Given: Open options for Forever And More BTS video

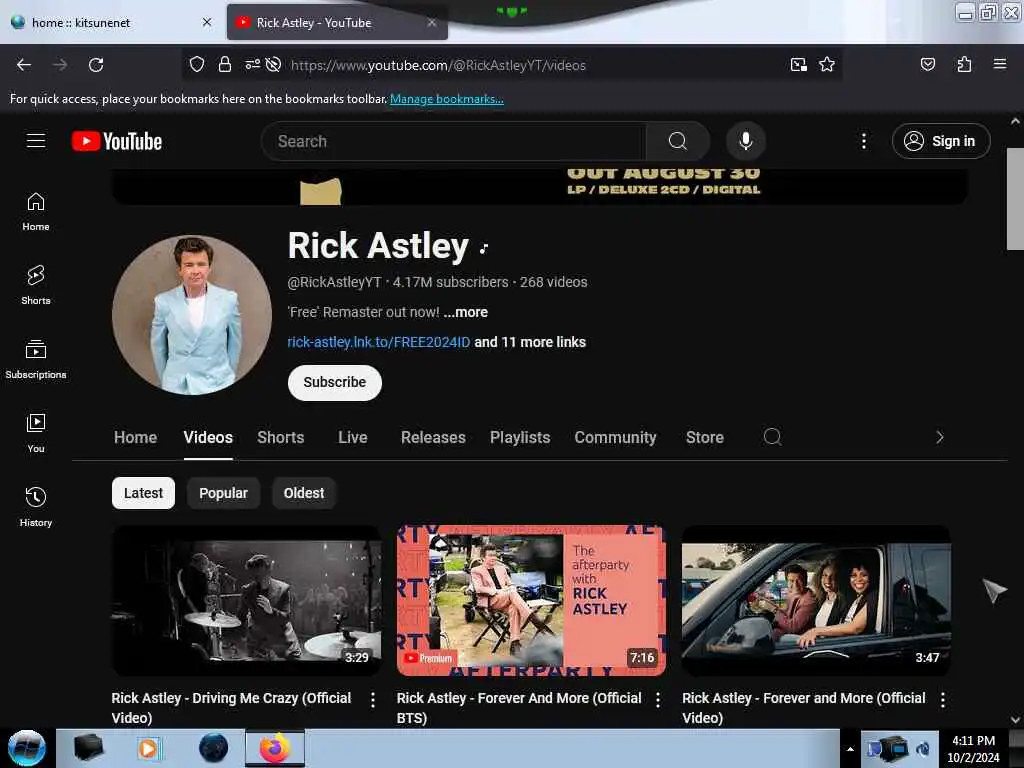Looking at the screenshot, I should coord(658,699).
